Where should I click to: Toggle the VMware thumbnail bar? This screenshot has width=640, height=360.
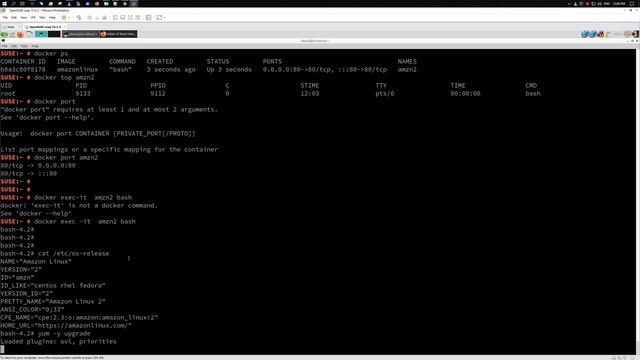(x=123, y=18)
